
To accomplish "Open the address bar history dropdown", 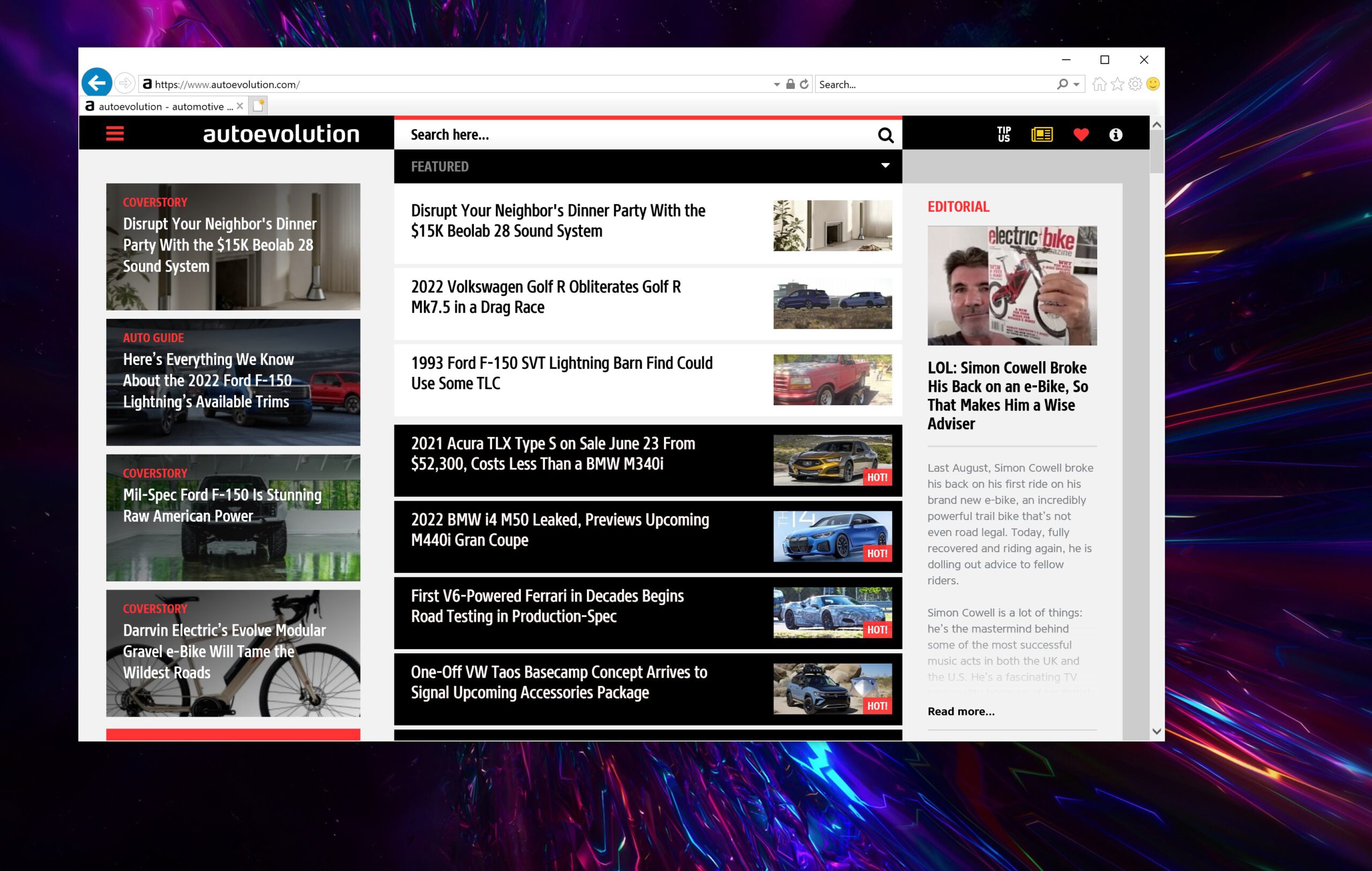I will click(777, 85).
